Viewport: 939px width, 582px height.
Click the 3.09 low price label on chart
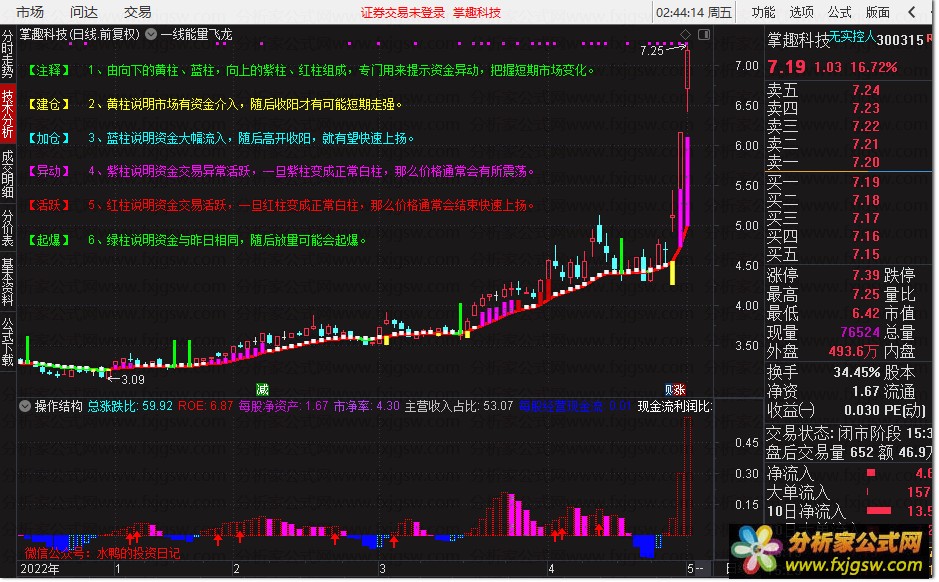coord(132,380)
